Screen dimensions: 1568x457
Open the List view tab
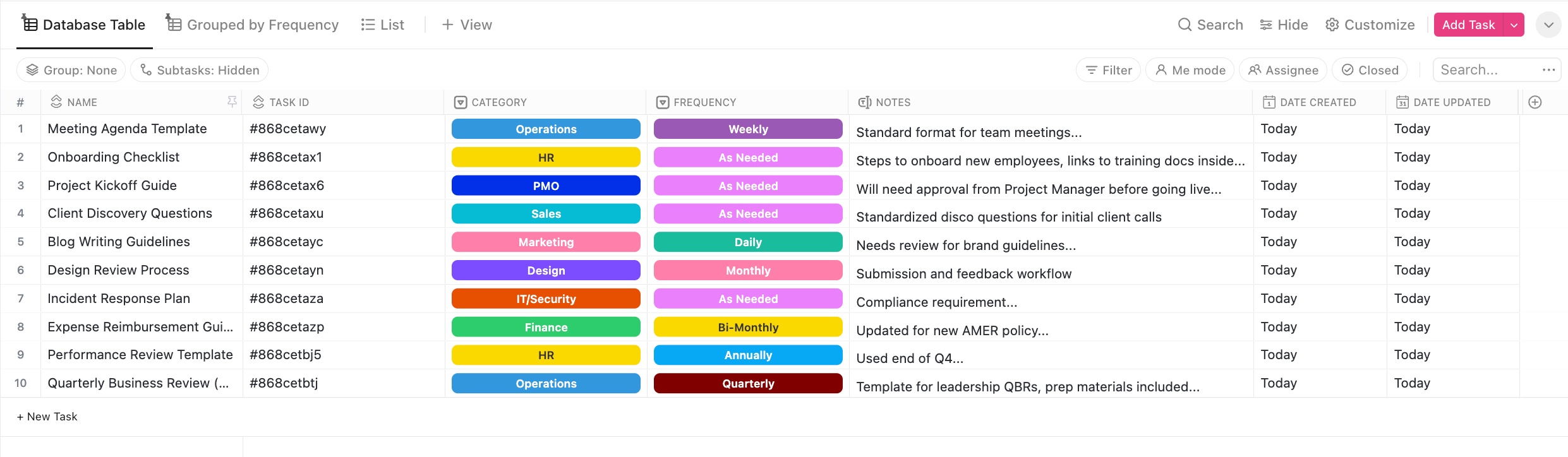(382, 24)
